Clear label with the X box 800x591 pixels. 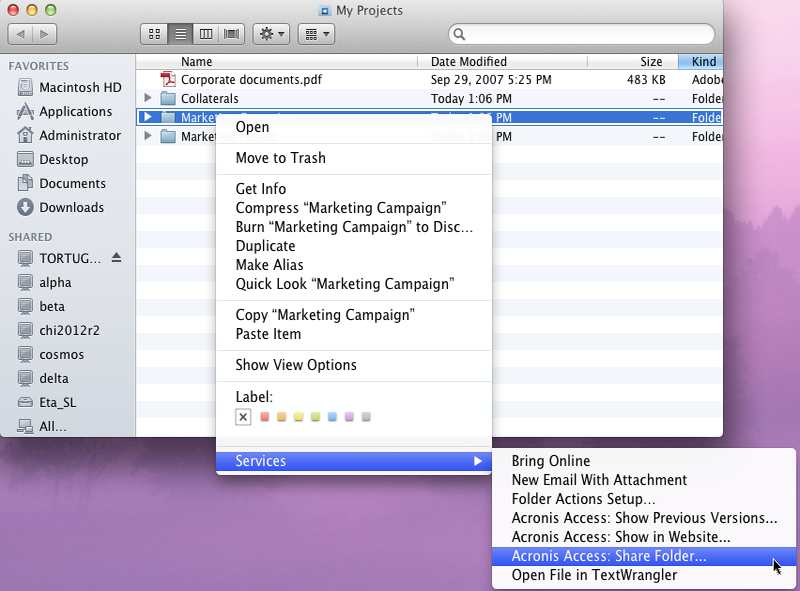[243, 417]
